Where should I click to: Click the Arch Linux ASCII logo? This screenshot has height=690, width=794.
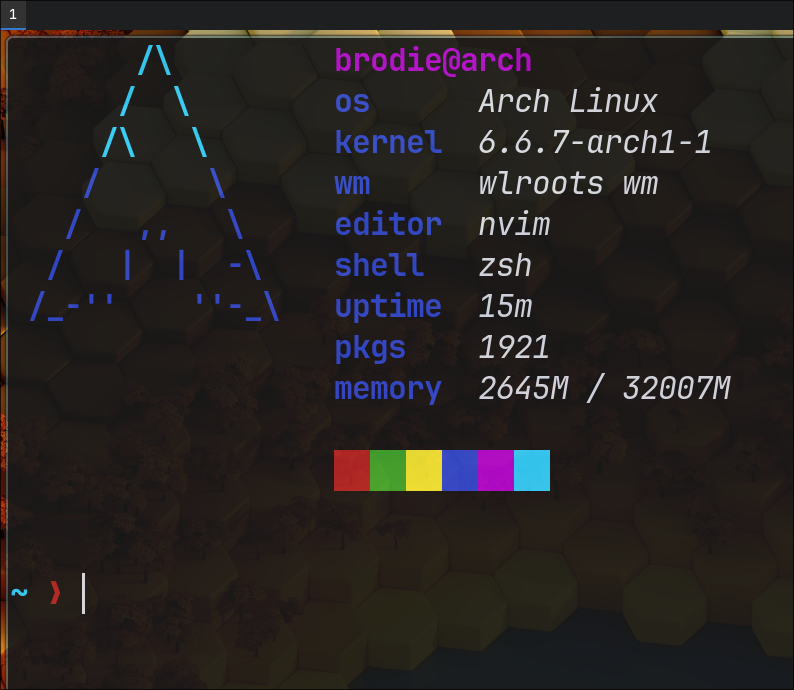(x=155, y=185)
